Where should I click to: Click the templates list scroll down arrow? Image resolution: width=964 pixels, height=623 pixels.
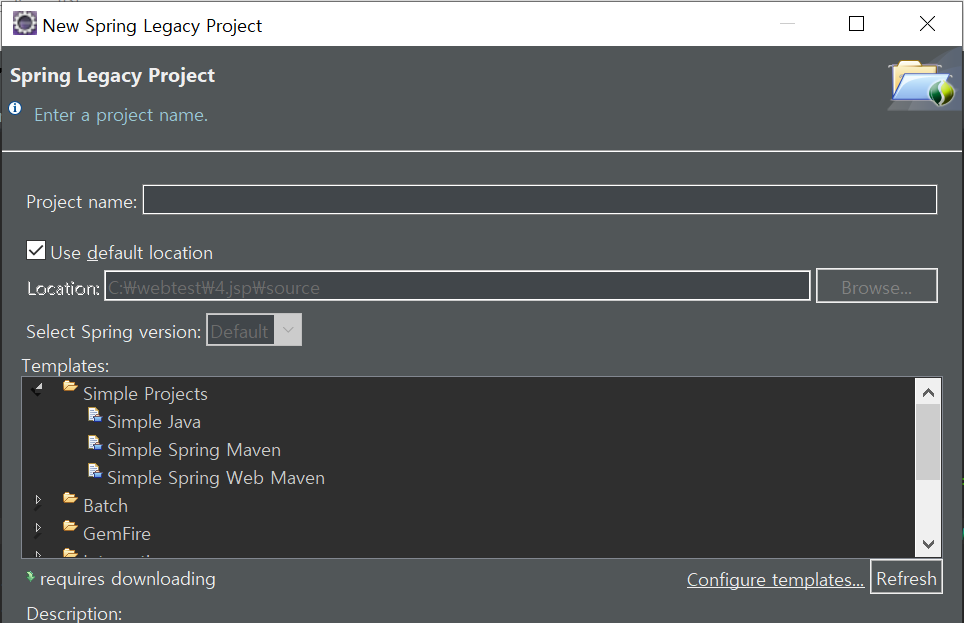coord(928,544)
